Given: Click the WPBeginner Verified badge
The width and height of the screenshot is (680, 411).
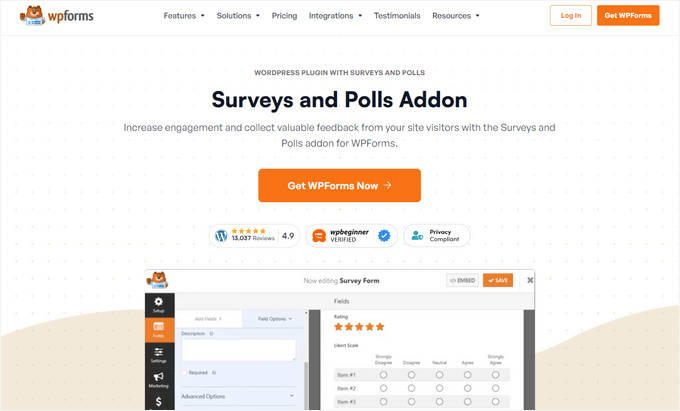Looking at the screenshot, I should tap(349, 236).
